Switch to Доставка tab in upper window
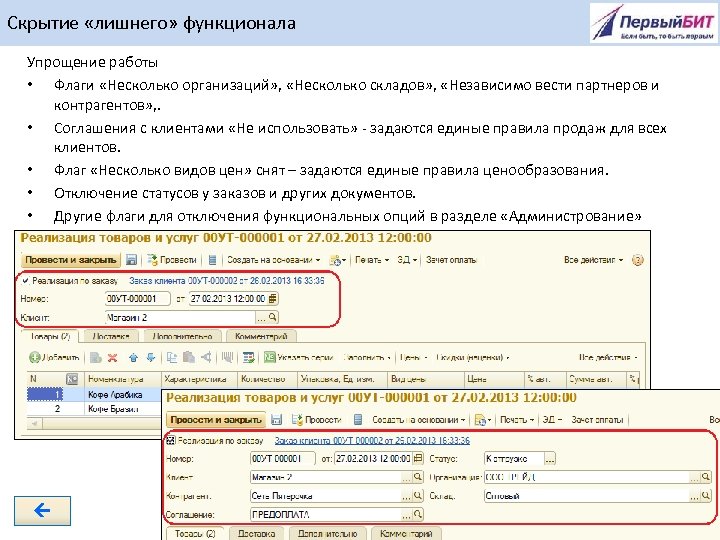 click(x=111, y=337)
